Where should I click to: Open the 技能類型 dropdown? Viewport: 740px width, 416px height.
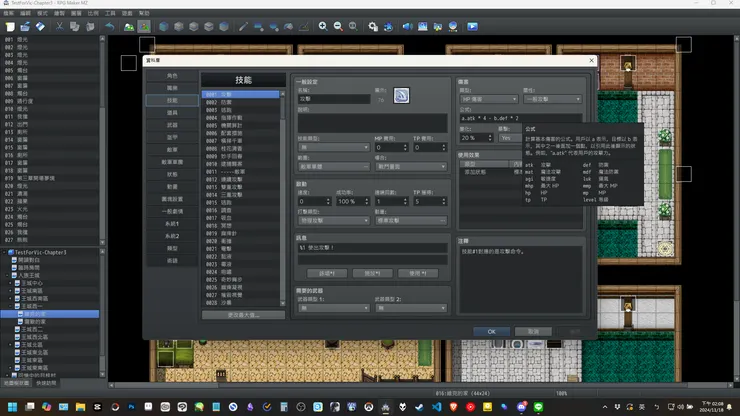click(x=334, y=147)
